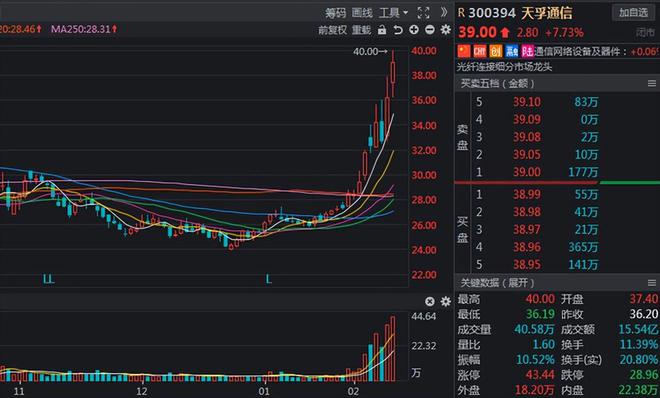
Task: Close the volume indicator sub-panel
Action: 429,301
